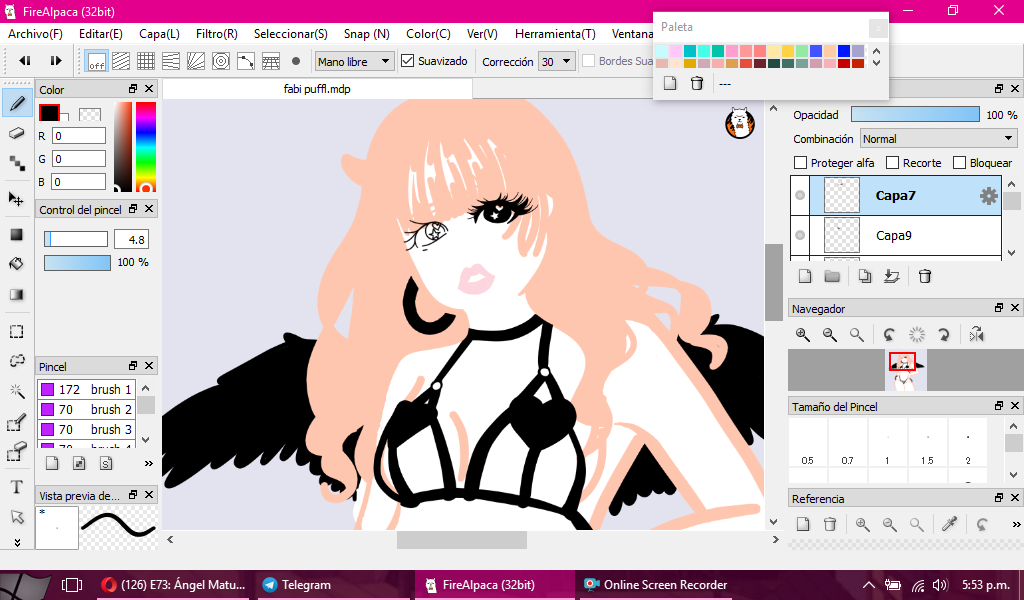
Task: Adjust the Opacidad slider
Action: coord(915,114)
